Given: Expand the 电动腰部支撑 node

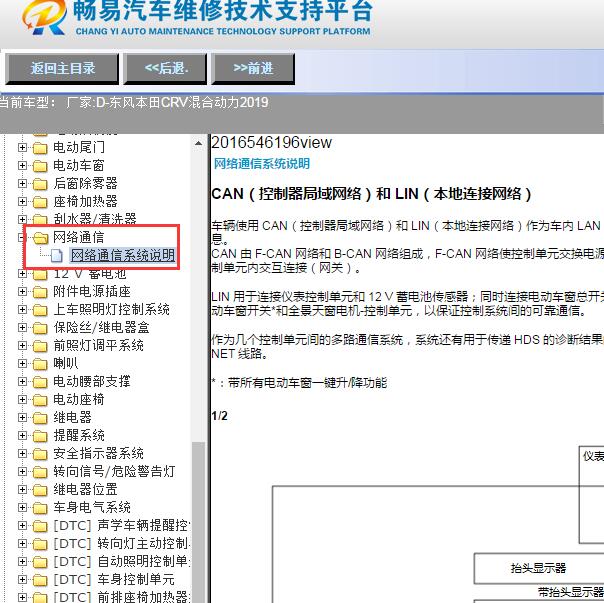Looking at the screenshot, I should coord(22,381).
